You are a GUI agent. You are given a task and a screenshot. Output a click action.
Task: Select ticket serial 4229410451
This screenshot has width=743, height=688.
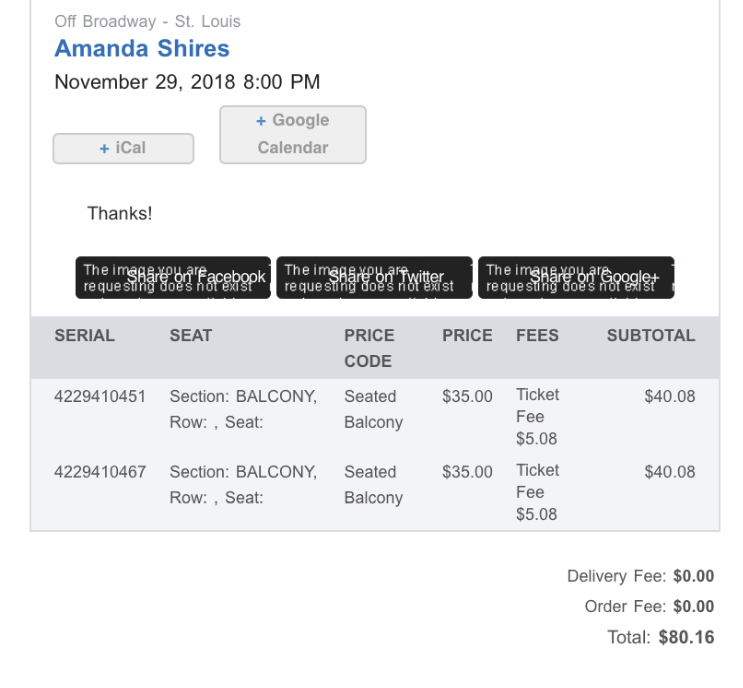[x=100, y=397]
